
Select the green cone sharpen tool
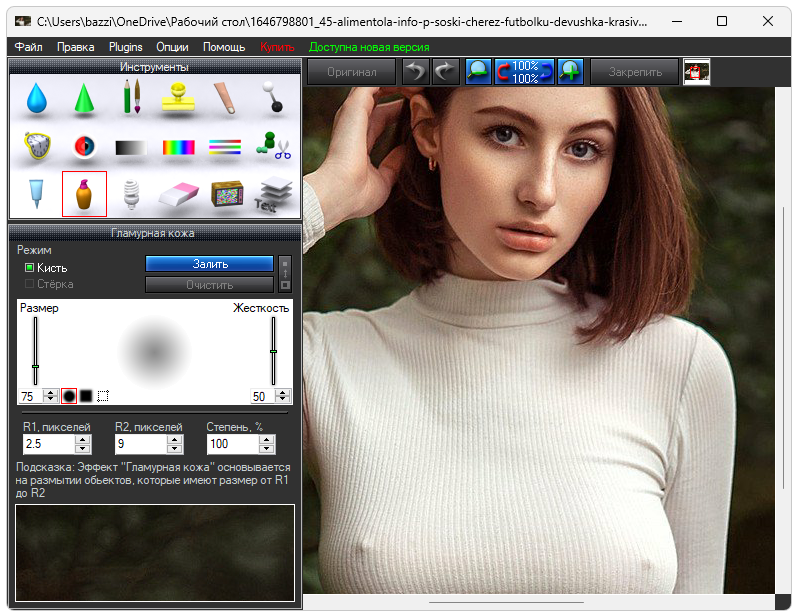click(x=84, y=98)
